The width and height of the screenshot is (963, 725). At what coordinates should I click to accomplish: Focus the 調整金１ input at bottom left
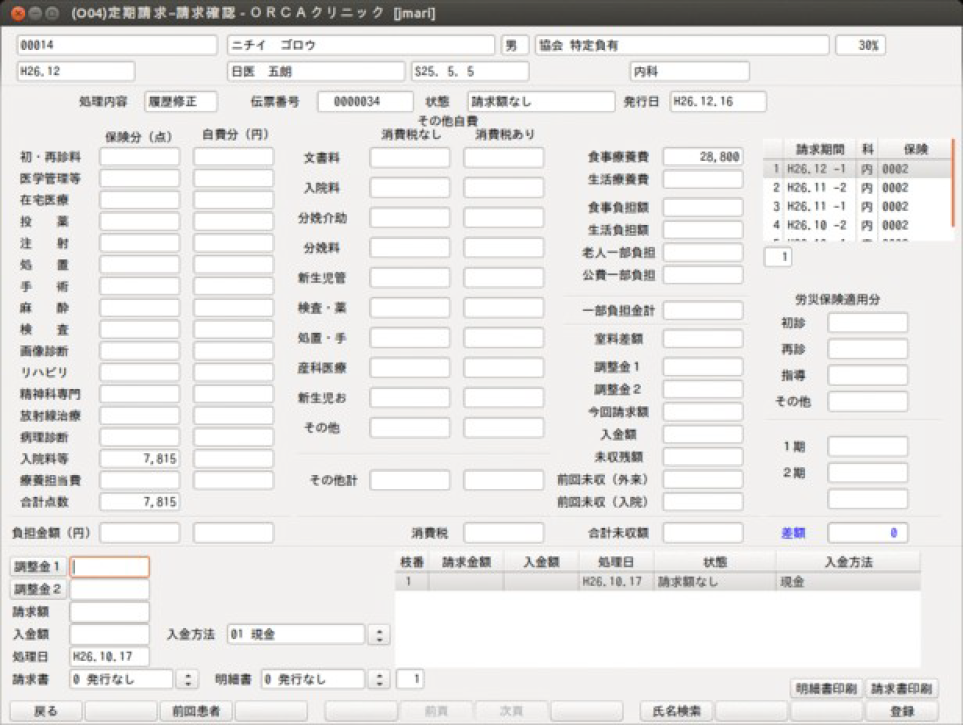pos(109,566)
